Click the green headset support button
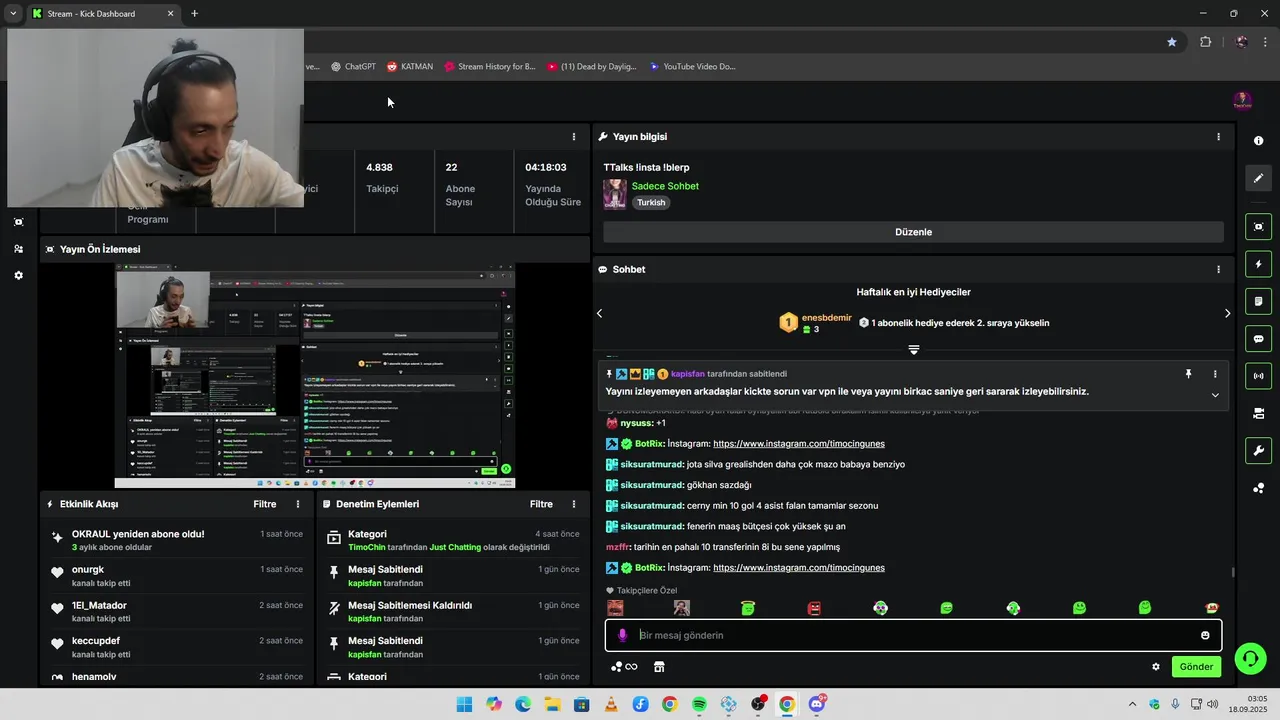 point(1249,658)
